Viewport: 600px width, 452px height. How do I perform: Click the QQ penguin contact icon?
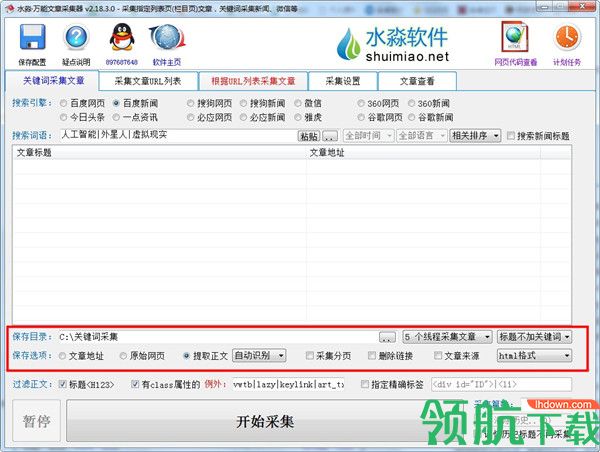coord(122,37)
